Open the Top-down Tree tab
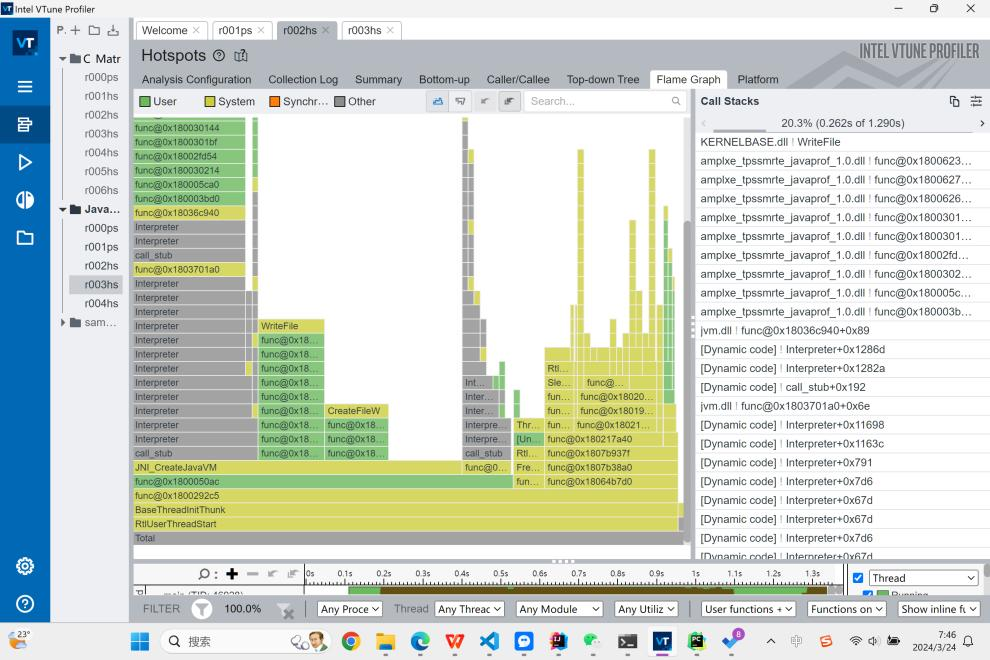 [603, 80]
